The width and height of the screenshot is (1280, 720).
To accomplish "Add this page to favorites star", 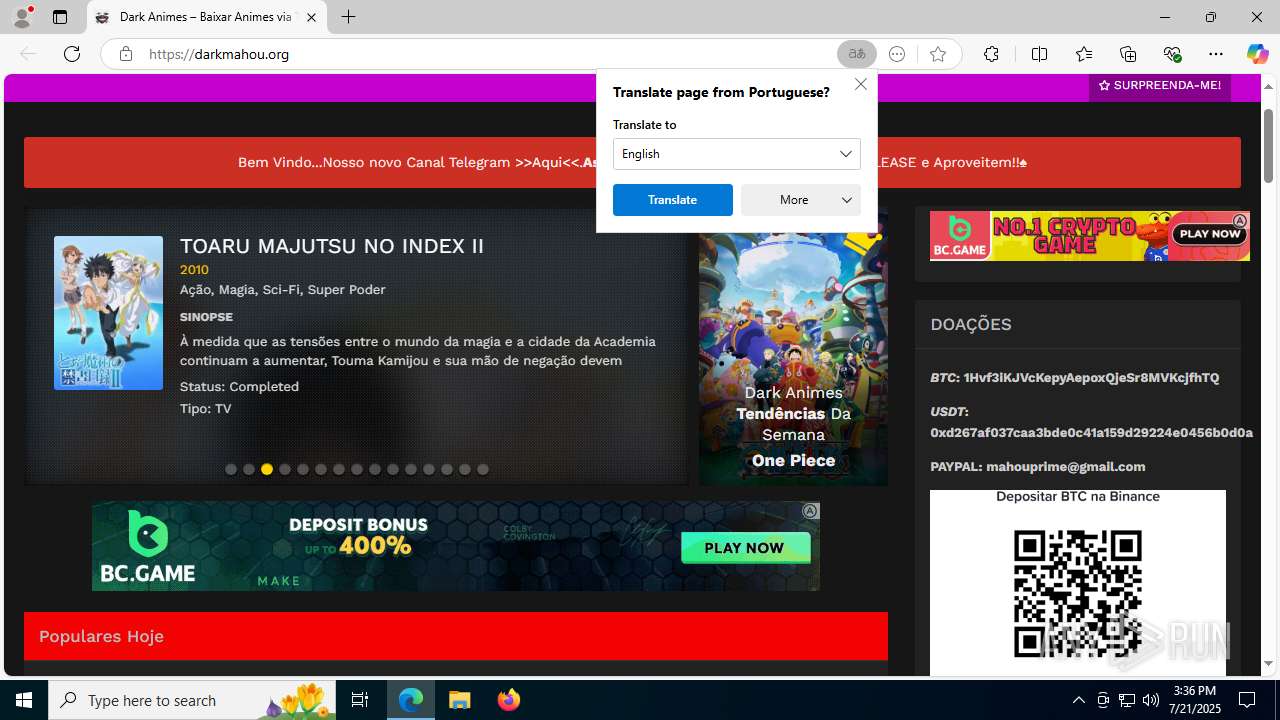I will (x=937, y=54).
